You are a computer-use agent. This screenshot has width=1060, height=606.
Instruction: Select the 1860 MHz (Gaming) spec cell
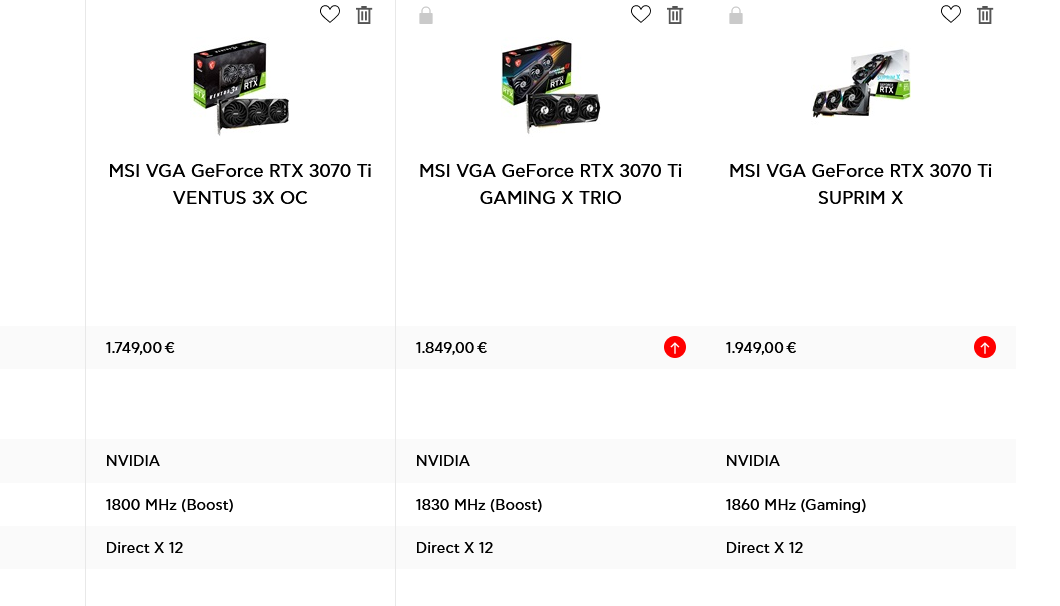tap(861, 505)
